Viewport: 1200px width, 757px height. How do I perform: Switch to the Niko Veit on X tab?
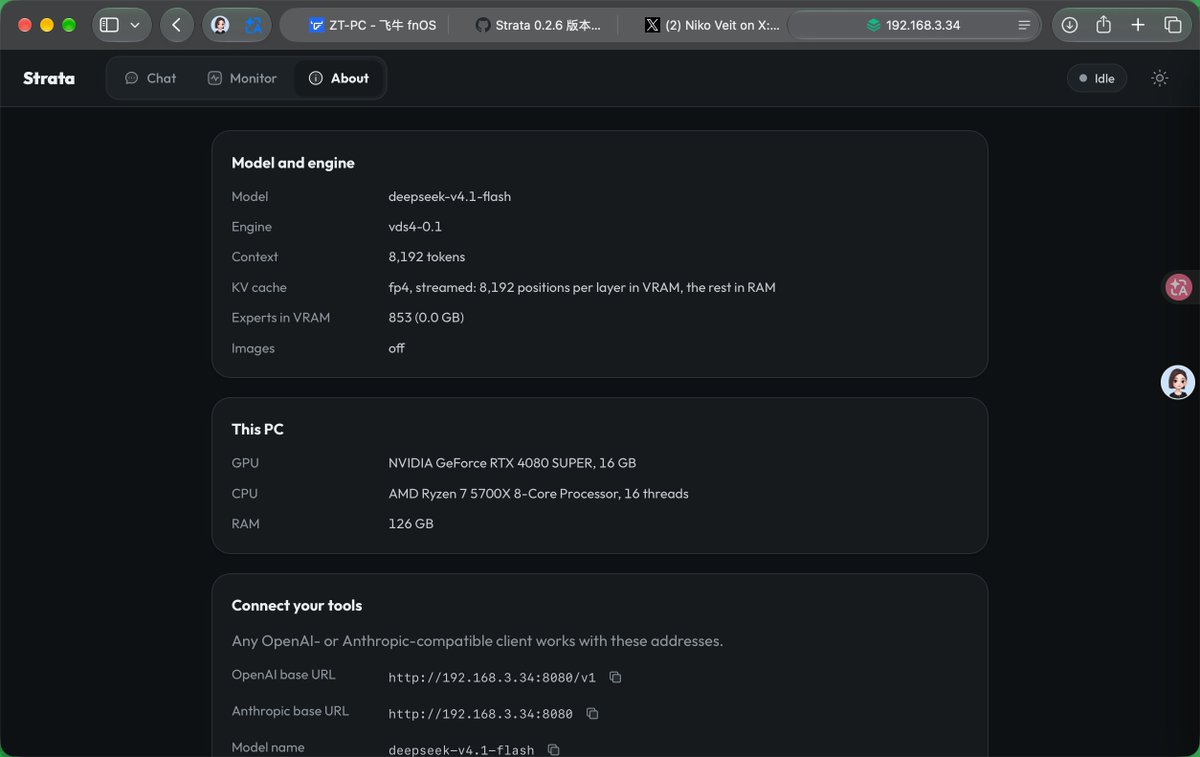point(712,25)
